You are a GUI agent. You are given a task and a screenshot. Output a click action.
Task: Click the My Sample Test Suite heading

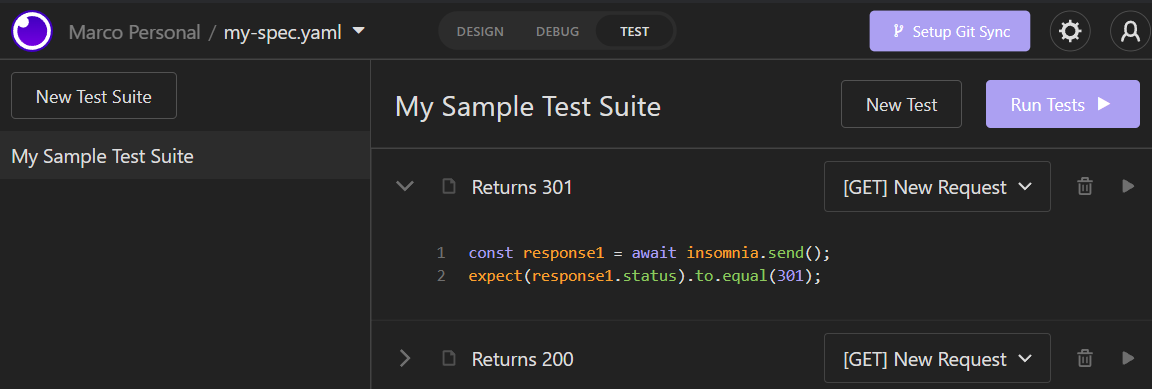coord(528,106)
